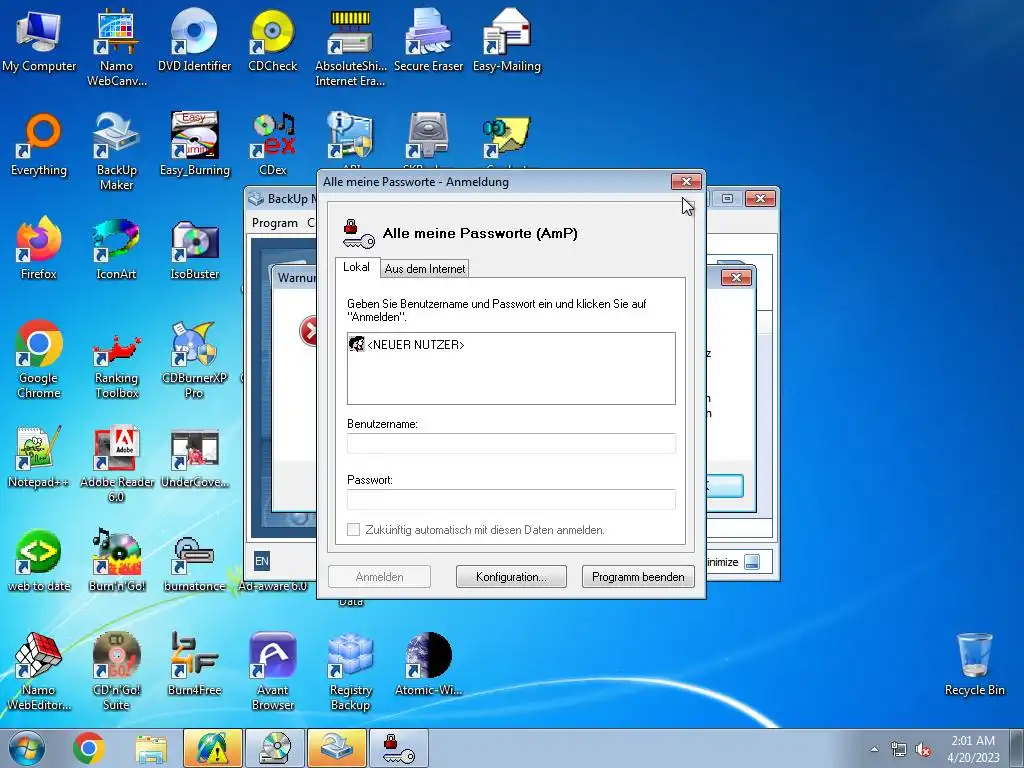1024x768 pixels.
Task: Open Atomic-Wi... desktop shortcut
Action: pyautogui.click(x=428, y=664)
